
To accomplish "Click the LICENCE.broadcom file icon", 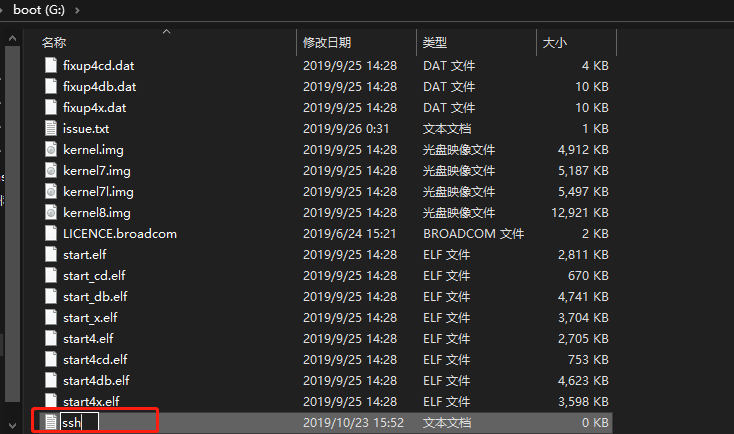I will click(51, 233).
